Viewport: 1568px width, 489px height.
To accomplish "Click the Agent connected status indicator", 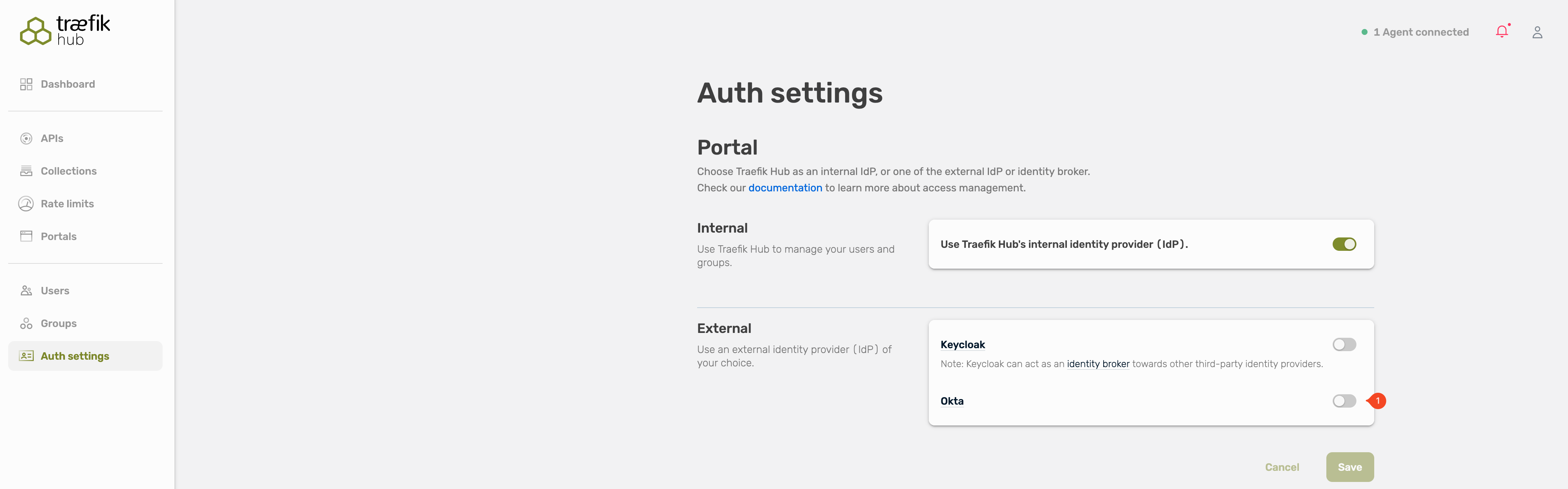I will (x=1415, y=32).
